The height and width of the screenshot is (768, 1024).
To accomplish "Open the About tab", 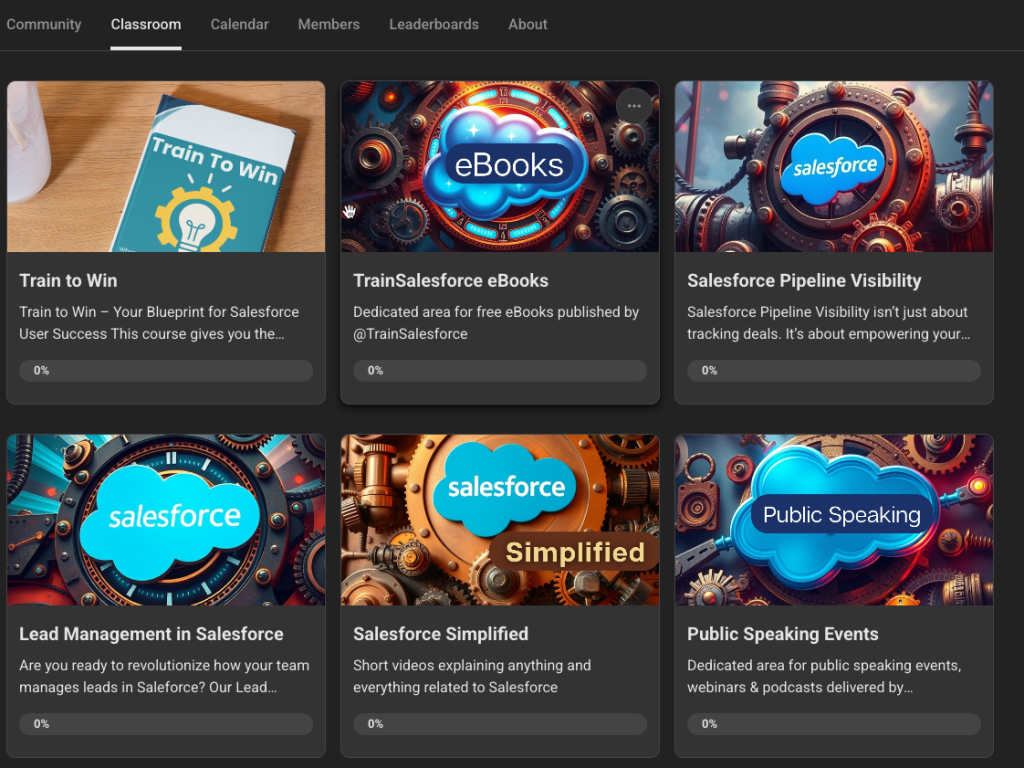I will 528,24.
